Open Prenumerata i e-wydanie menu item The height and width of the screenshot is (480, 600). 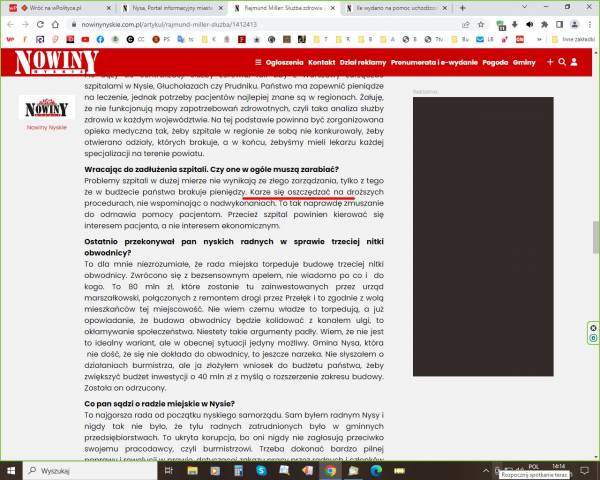point(434,62)
